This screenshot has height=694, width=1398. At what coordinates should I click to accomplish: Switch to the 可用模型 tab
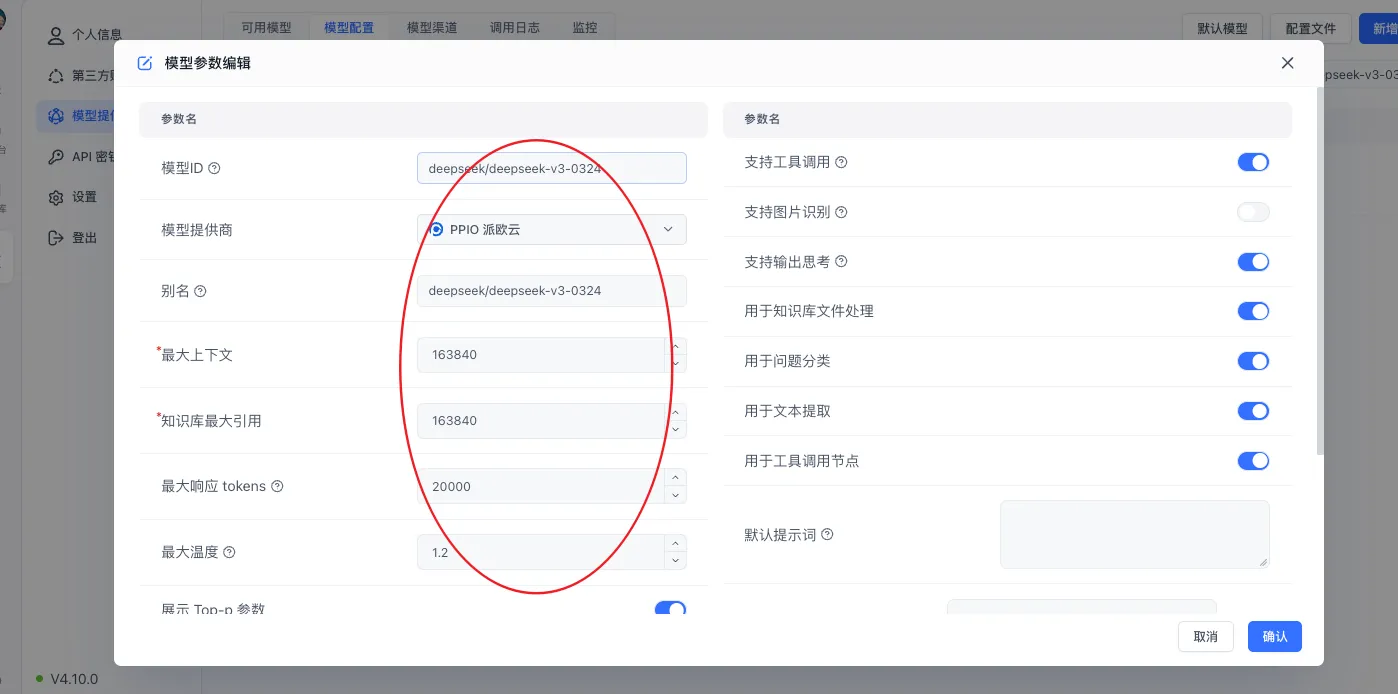266,27
